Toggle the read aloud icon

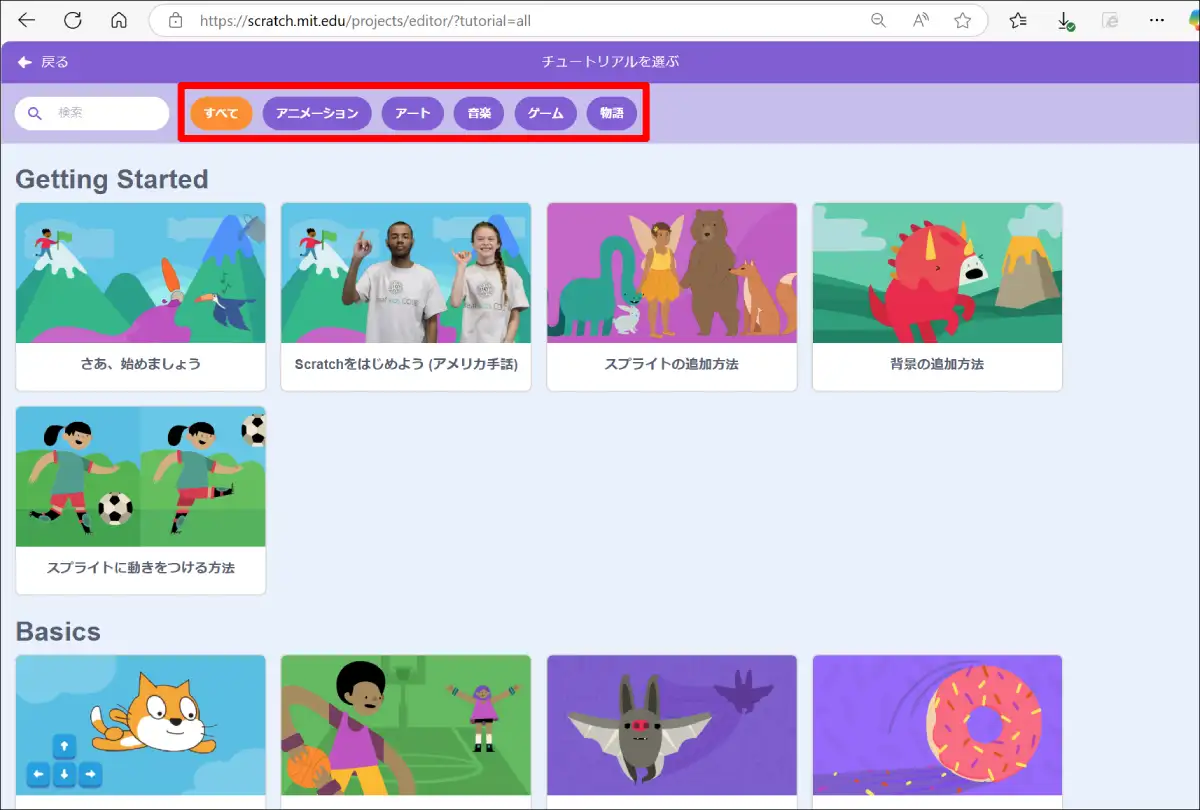click(x=920, y=20)
